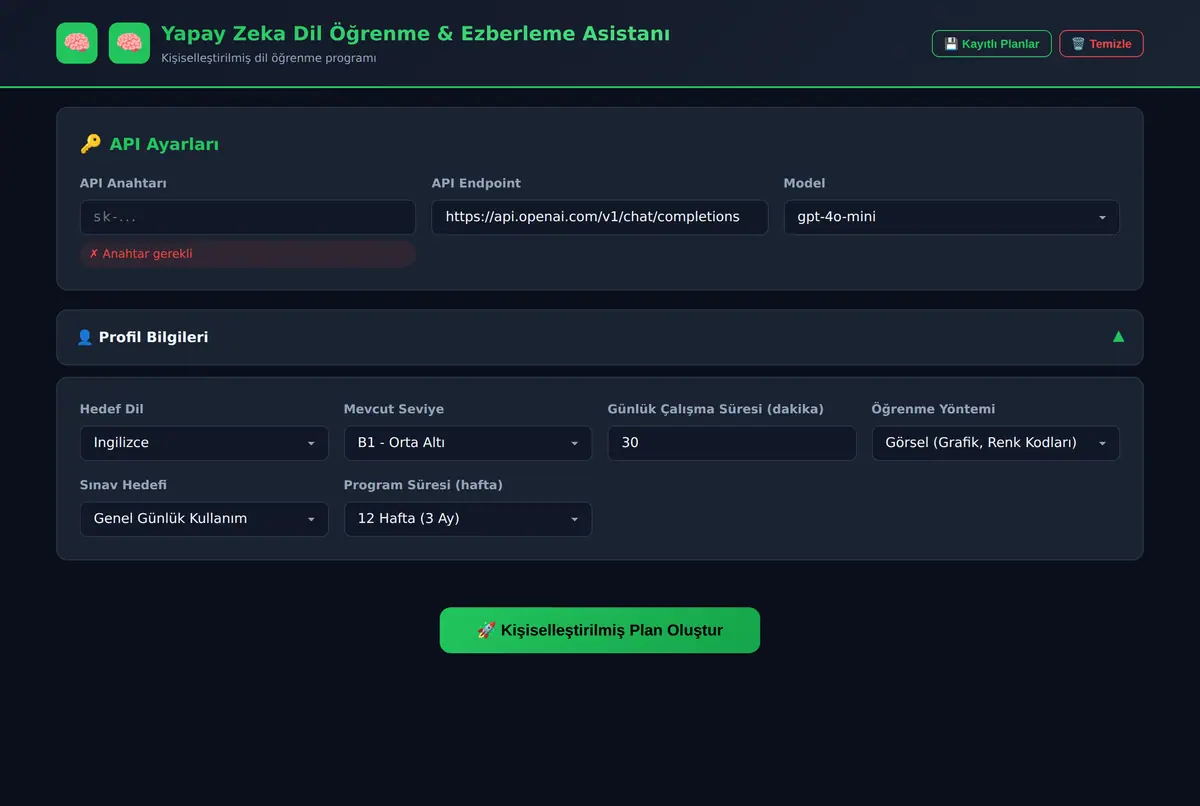Select the Günlük Çalışma Süresi field
The width and height of the screenshot is (1200, 806).
click(732, 443)
